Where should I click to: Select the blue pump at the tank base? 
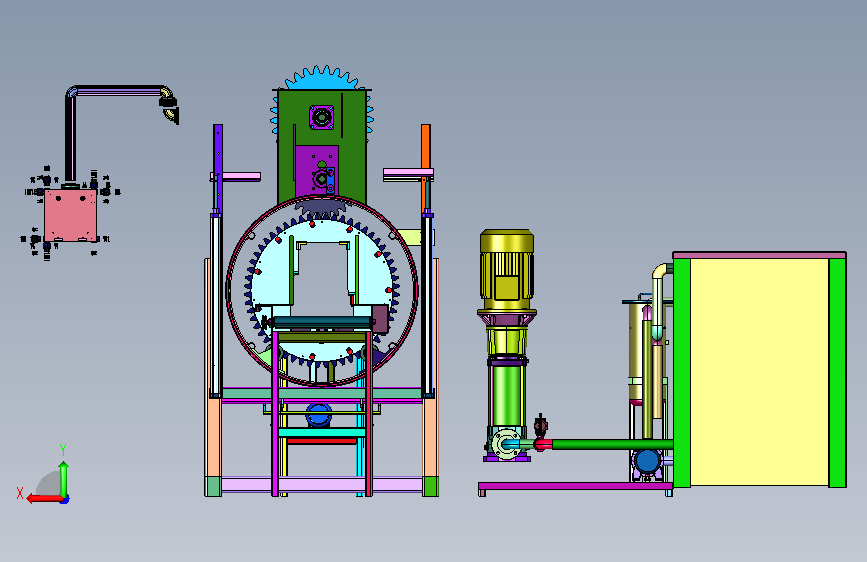point(647,461)
